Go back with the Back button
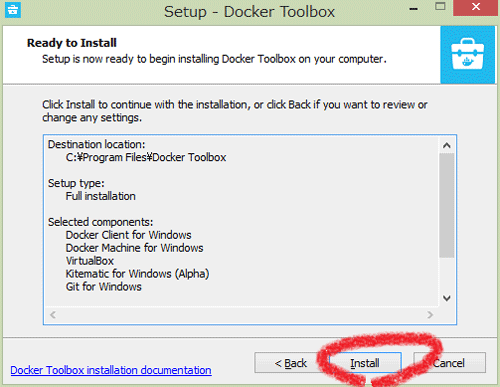Image resolution: width=500 pixels, height=387 pixels. 290,363
